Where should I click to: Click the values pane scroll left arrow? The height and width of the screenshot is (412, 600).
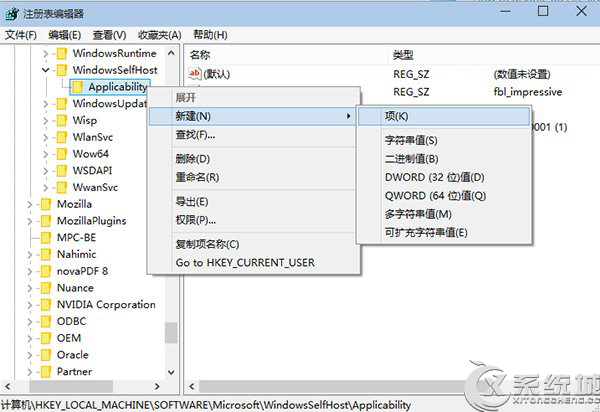click(x=192, y=386)
